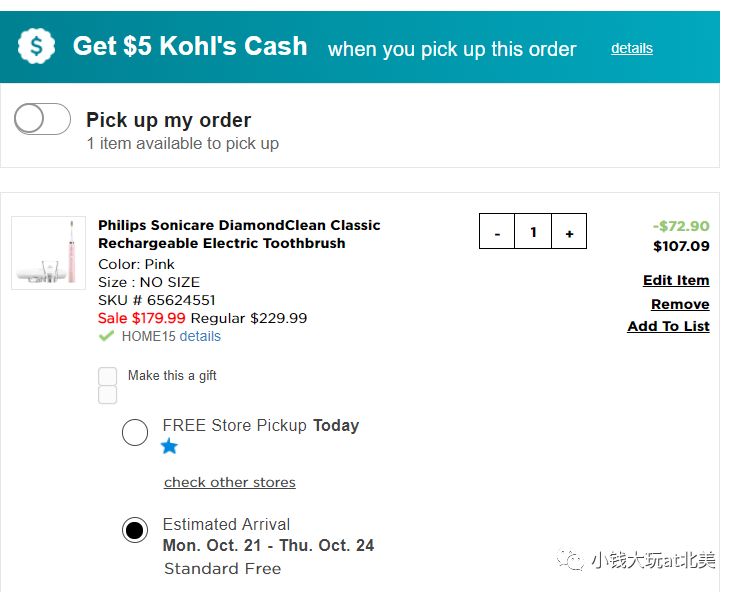This screenshot has width=739, height=592.
Task: Open HOME15 coupon details link
Action: (200, 336)
